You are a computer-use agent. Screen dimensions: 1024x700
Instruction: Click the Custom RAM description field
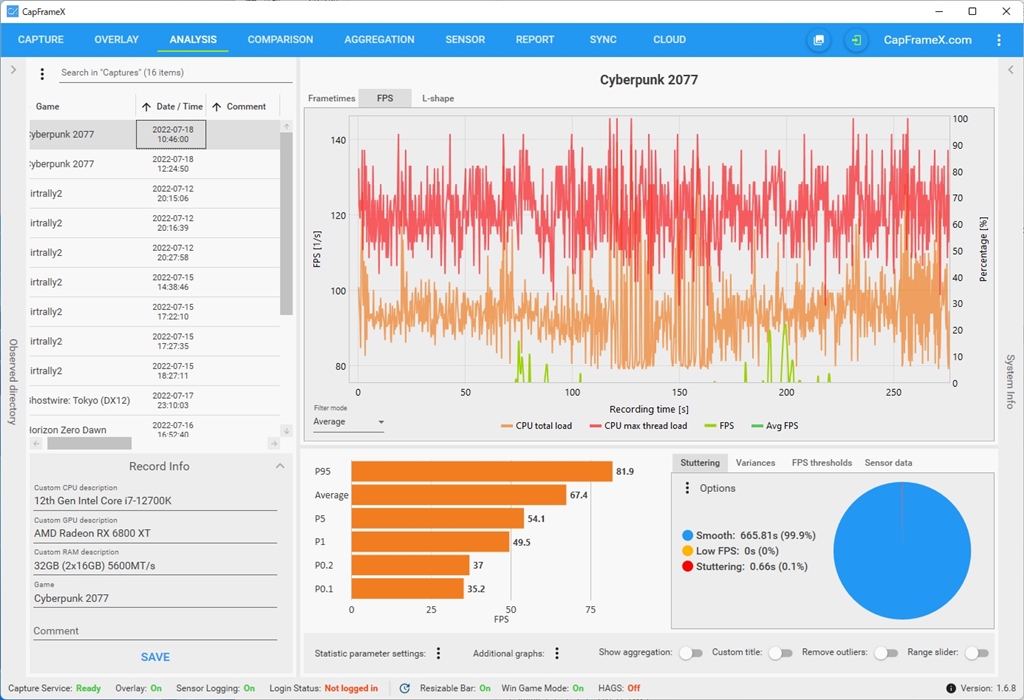point(155,565)
